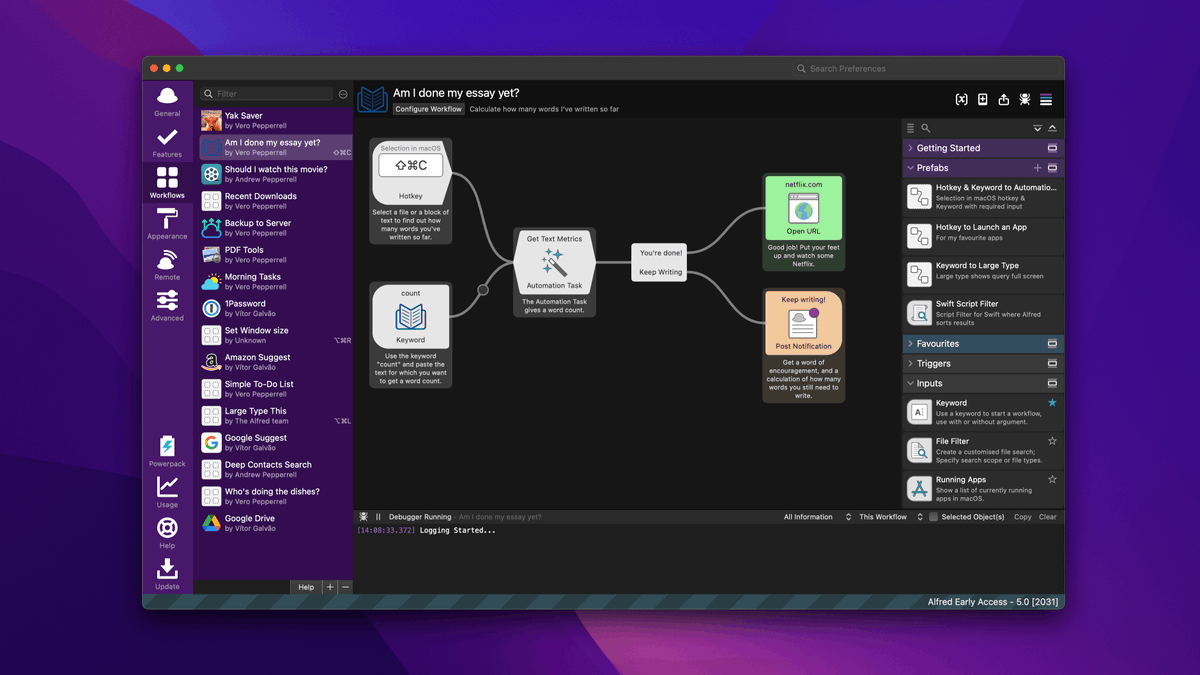Pause the debugger with the pause icon

coord(378,517)
